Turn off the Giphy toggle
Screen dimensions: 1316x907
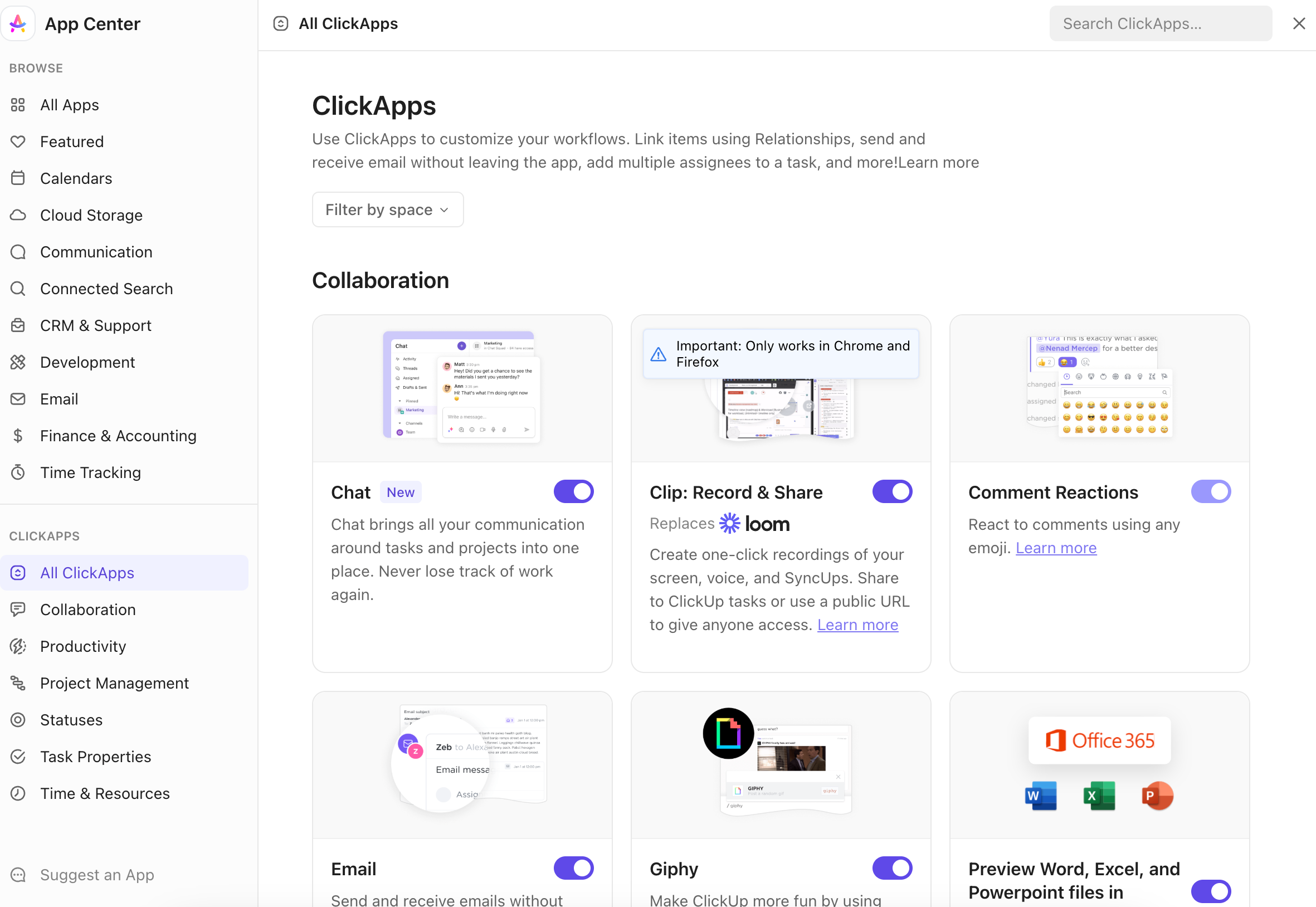tap(892, 868)
